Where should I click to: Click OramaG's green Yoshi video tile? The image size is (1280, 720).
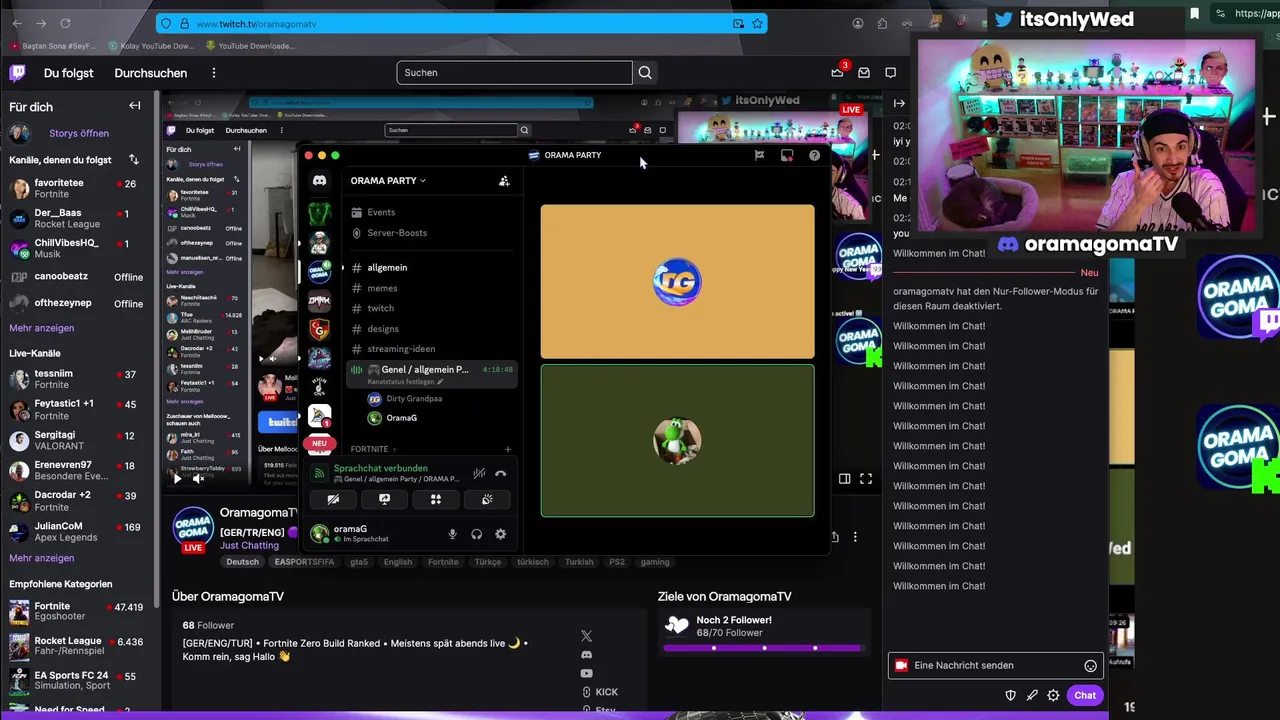click(677, 441)
